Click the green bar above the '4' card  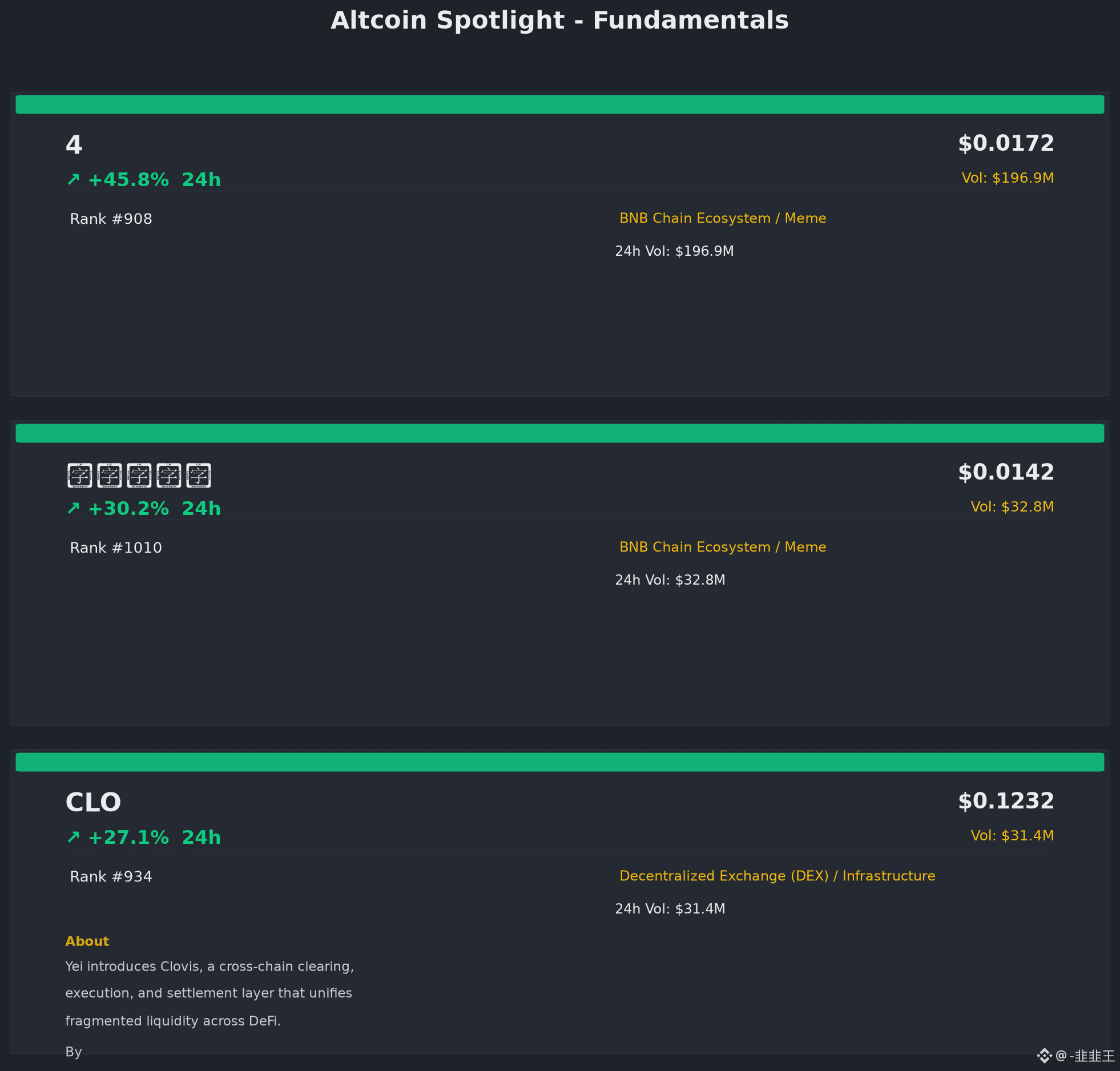(x=559, y=104)
